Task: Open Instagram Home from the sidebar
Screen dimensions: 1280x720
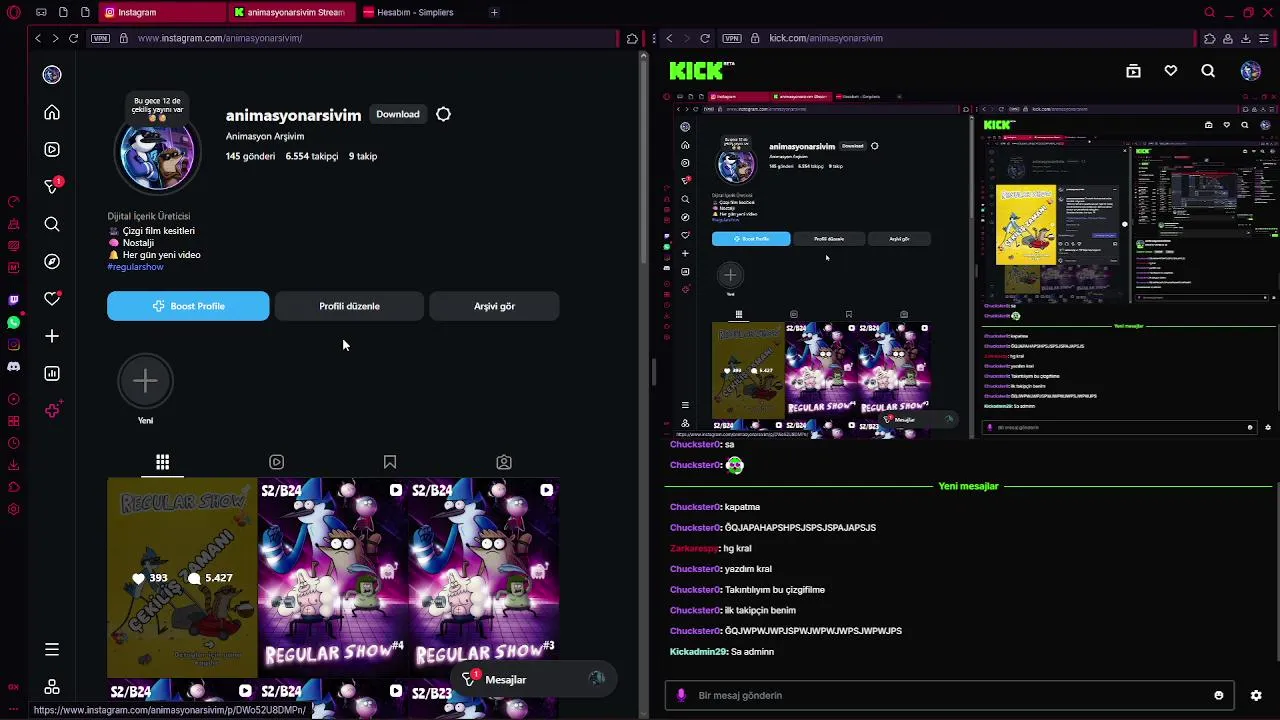Action: (52, 112)
